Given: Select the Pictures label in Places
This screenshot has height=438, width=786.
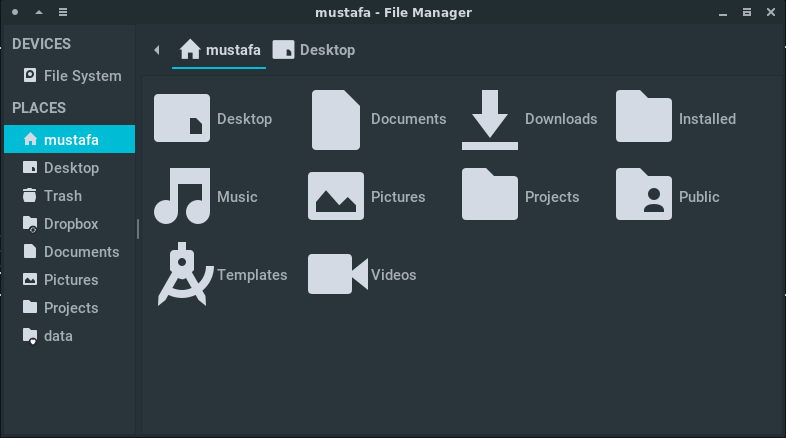Looking at the screenshot, I should pyautogui.click(x=71, y=280).
